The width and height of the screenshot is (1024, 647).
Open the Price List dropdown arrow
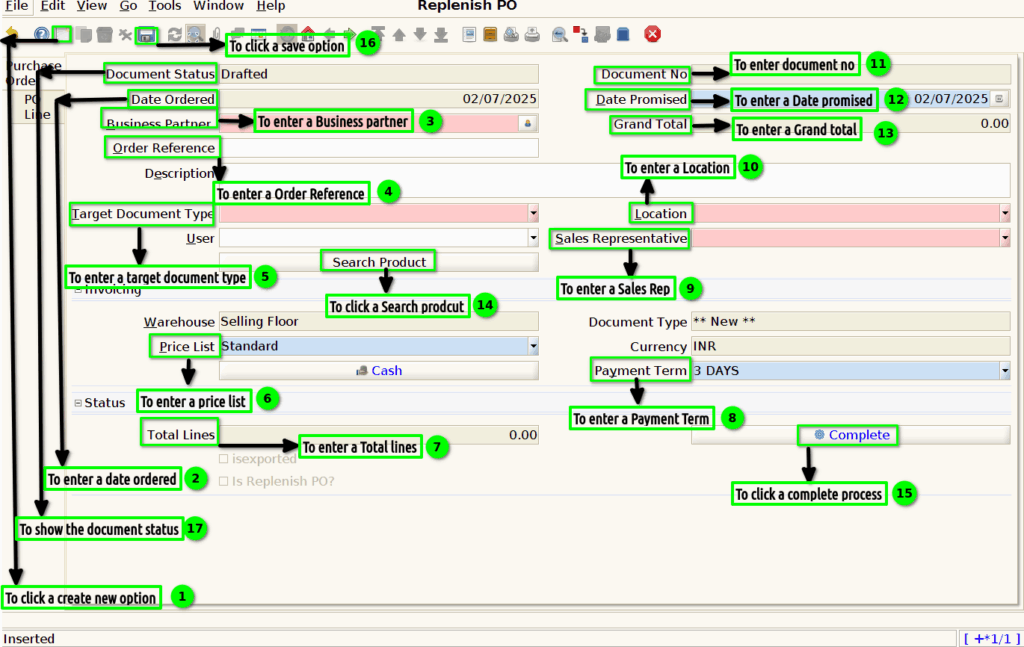point(534,346)
